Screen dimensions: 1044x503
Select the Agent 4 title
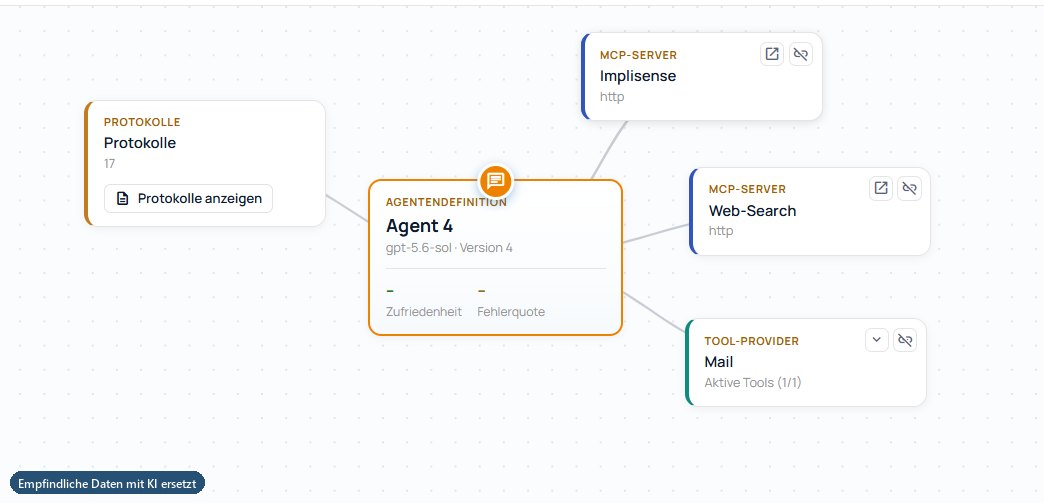pyautogui.click(x=419, y=226)
